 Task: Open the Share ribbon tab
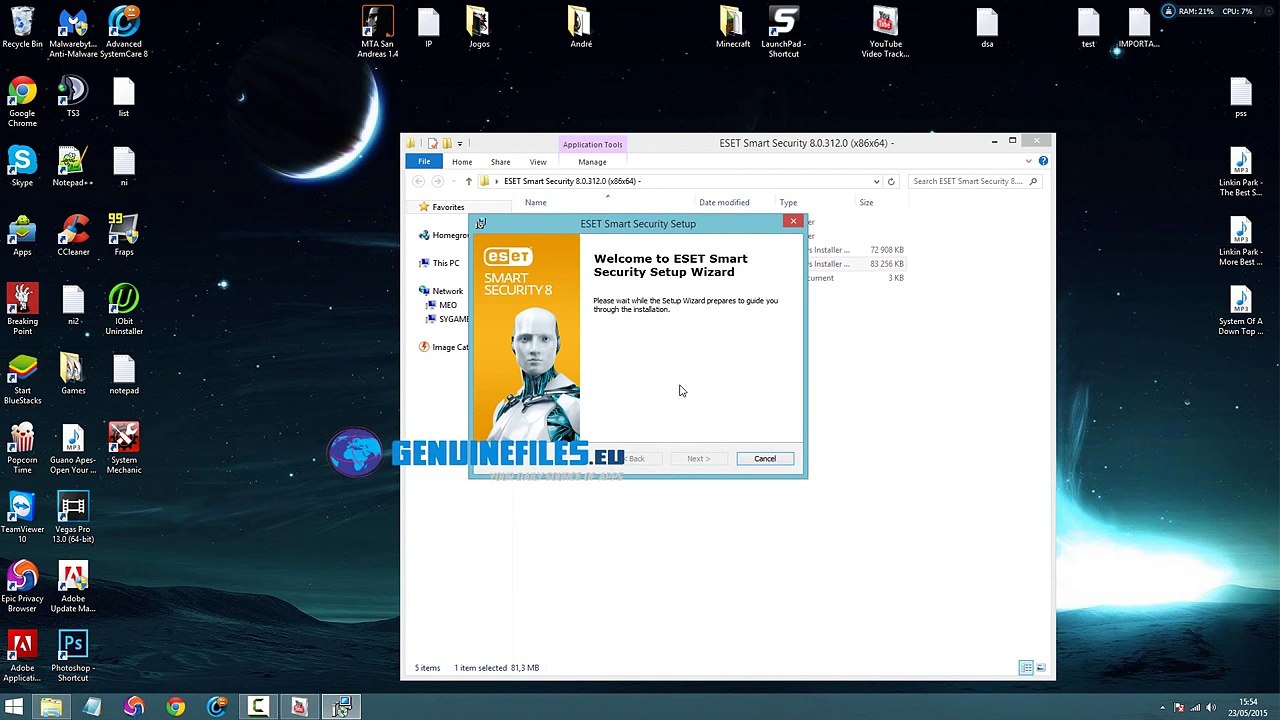click(500, 162)
